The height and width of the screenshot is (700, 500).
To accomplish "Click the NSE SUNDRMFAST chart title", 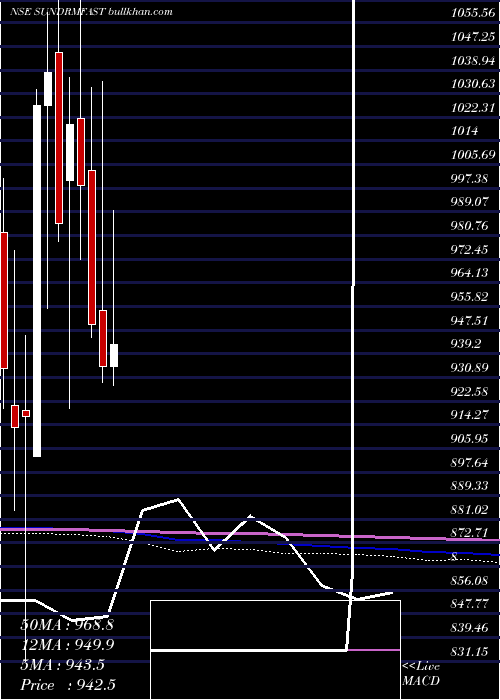I will [x=91, y=12].
